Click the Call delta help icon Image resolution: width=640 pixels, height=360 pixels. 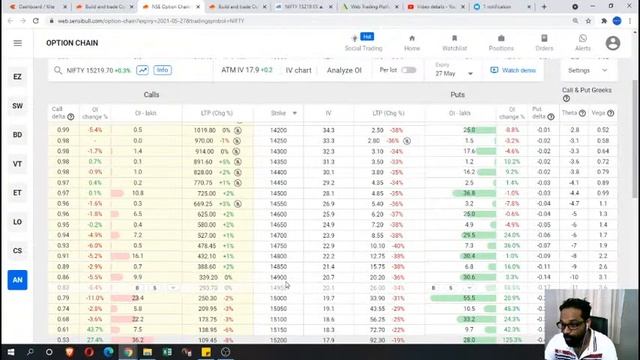71,117
